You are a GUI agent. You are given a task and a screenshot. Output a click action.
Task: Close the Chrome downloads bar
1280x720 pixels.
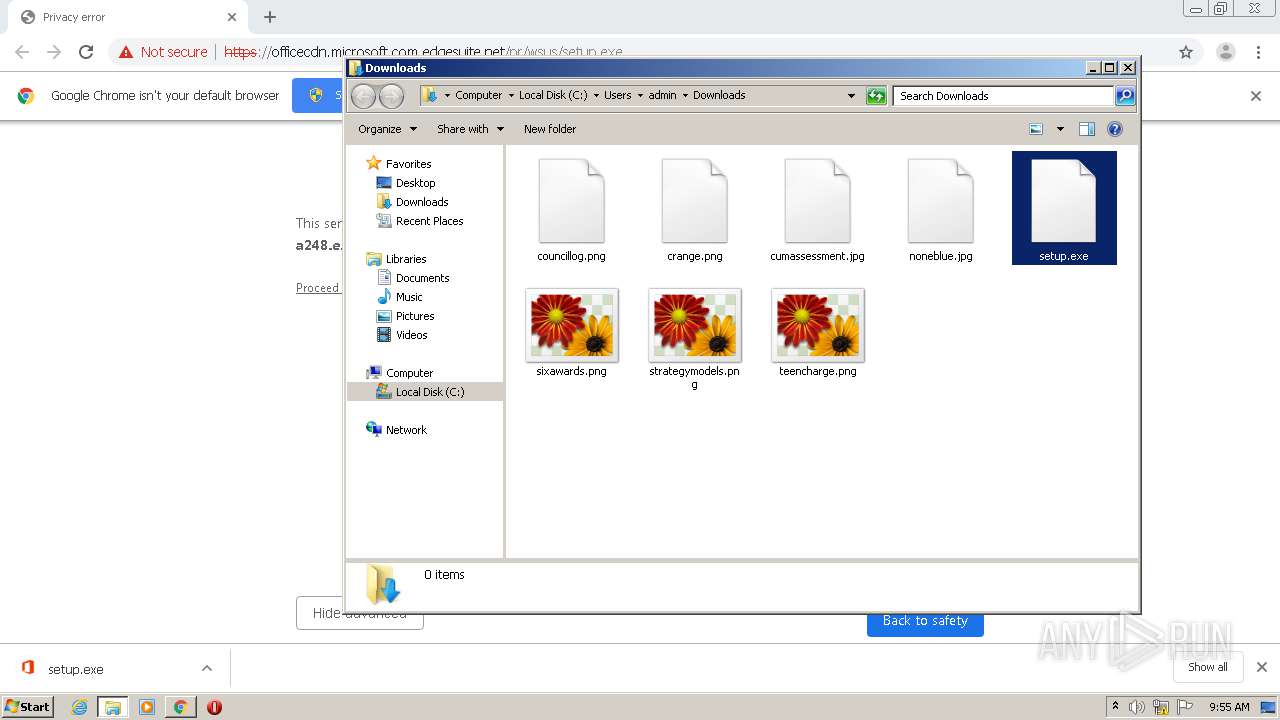coord(1262,667)
